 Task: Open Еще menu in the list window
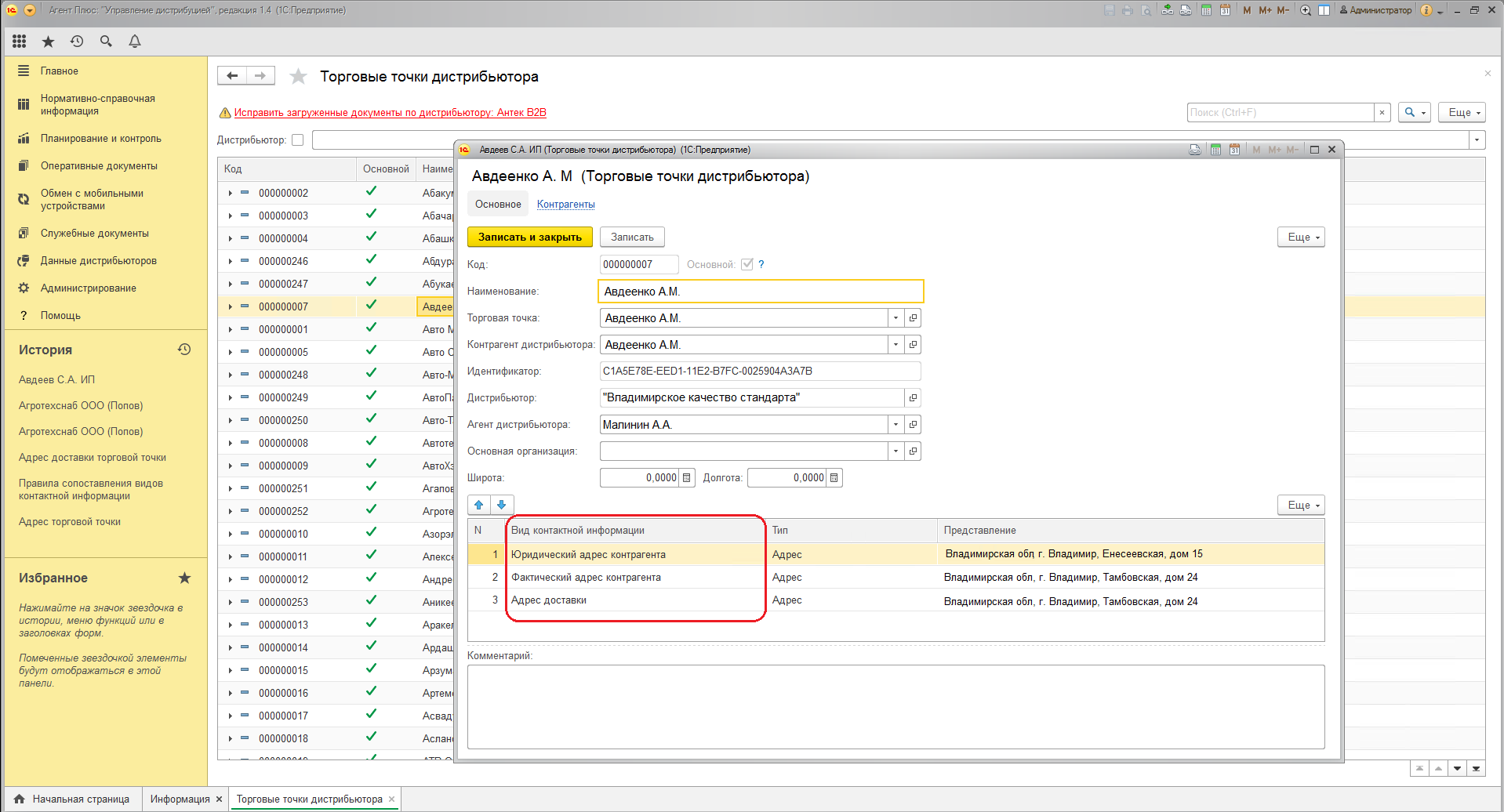coord(1462,112)
